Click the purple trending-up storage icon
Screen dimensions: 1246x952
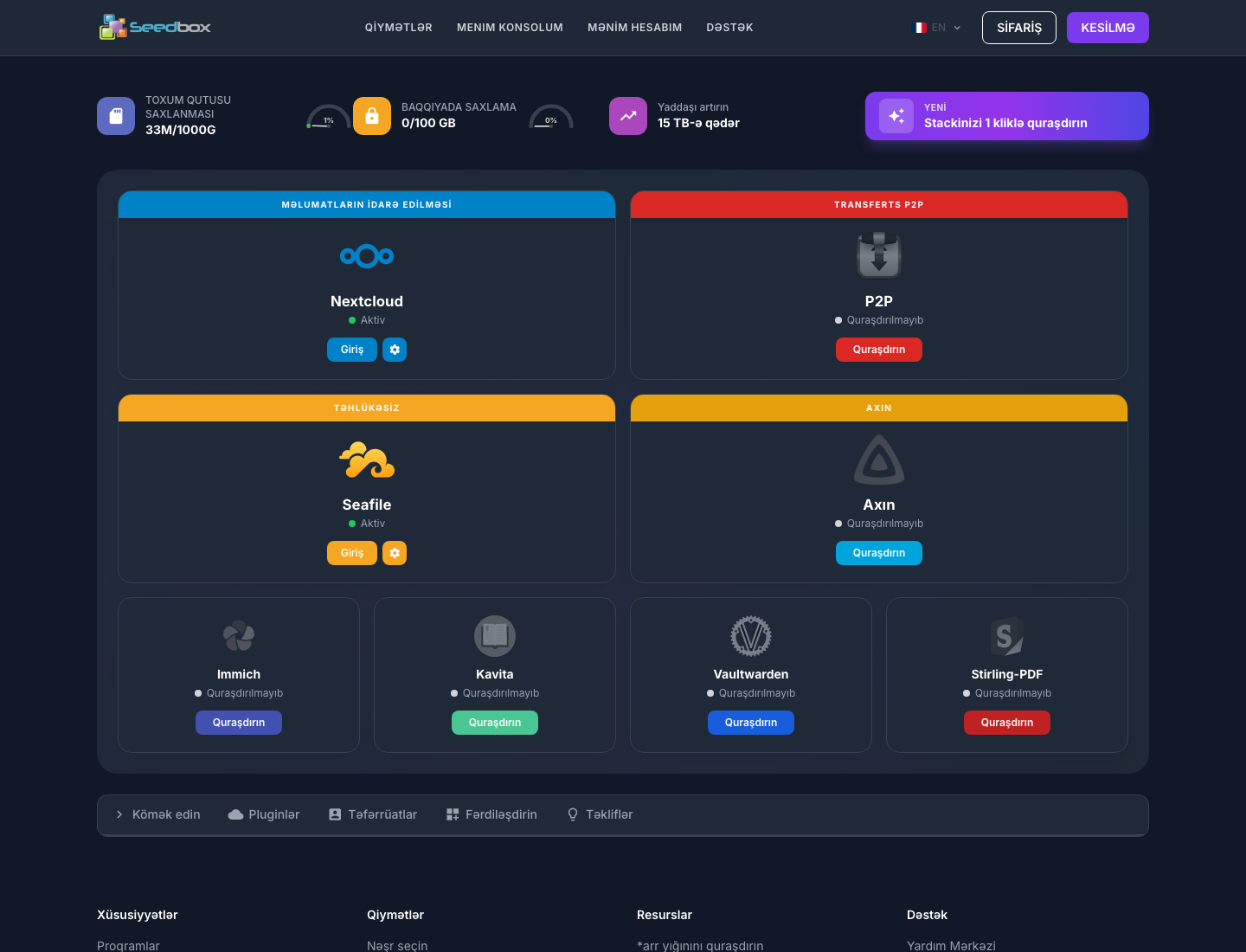pos(628,116)
